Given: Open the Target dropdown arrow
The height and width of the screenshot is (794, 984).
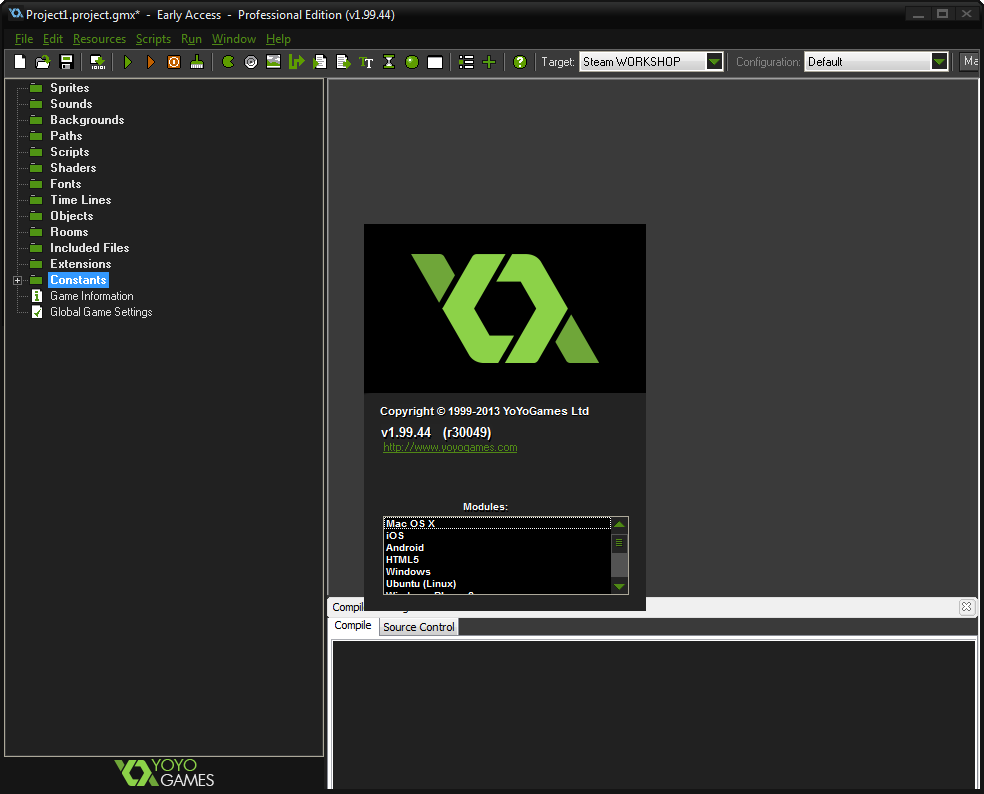Looking at the screenshot, I should pos(714,62).
